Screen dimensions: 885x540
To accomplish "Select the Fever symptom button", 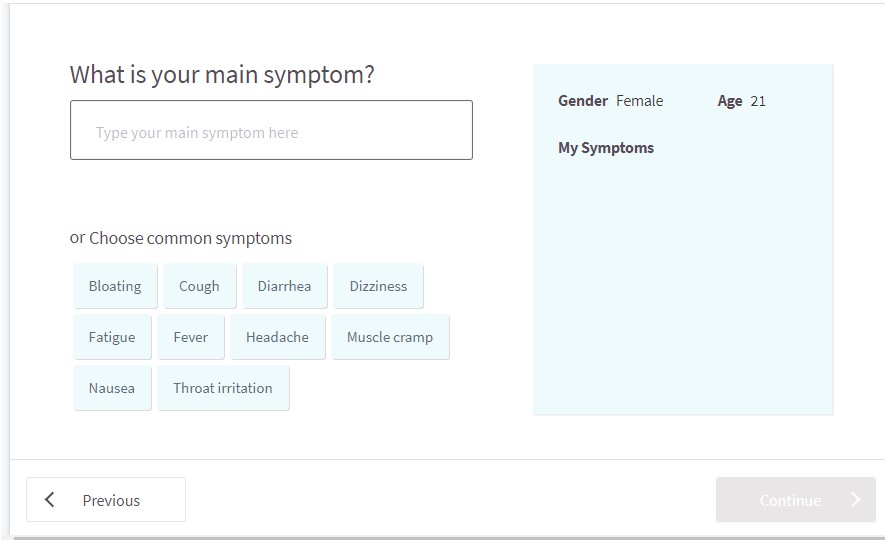I will (191, 337).
